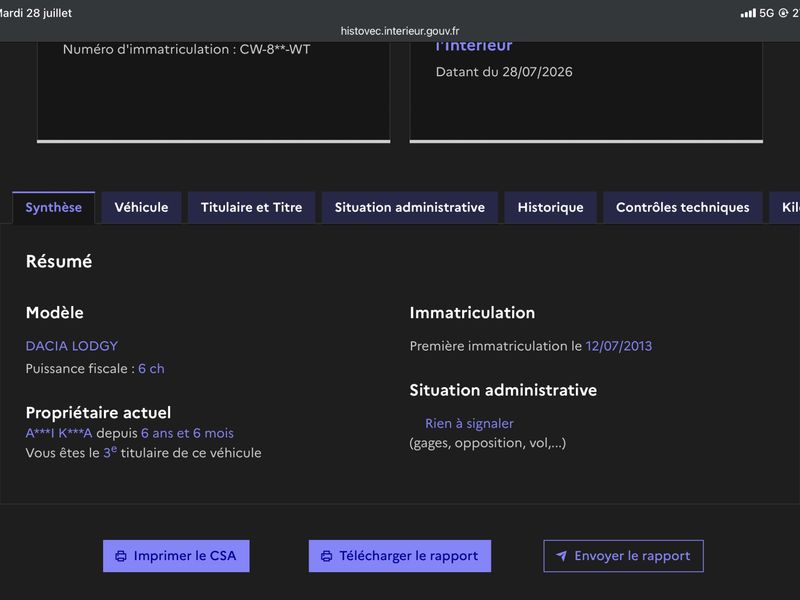Tap the 5G network indicator
The height and width of the screenshot is (600, 800).
click(x=766, y=13)
